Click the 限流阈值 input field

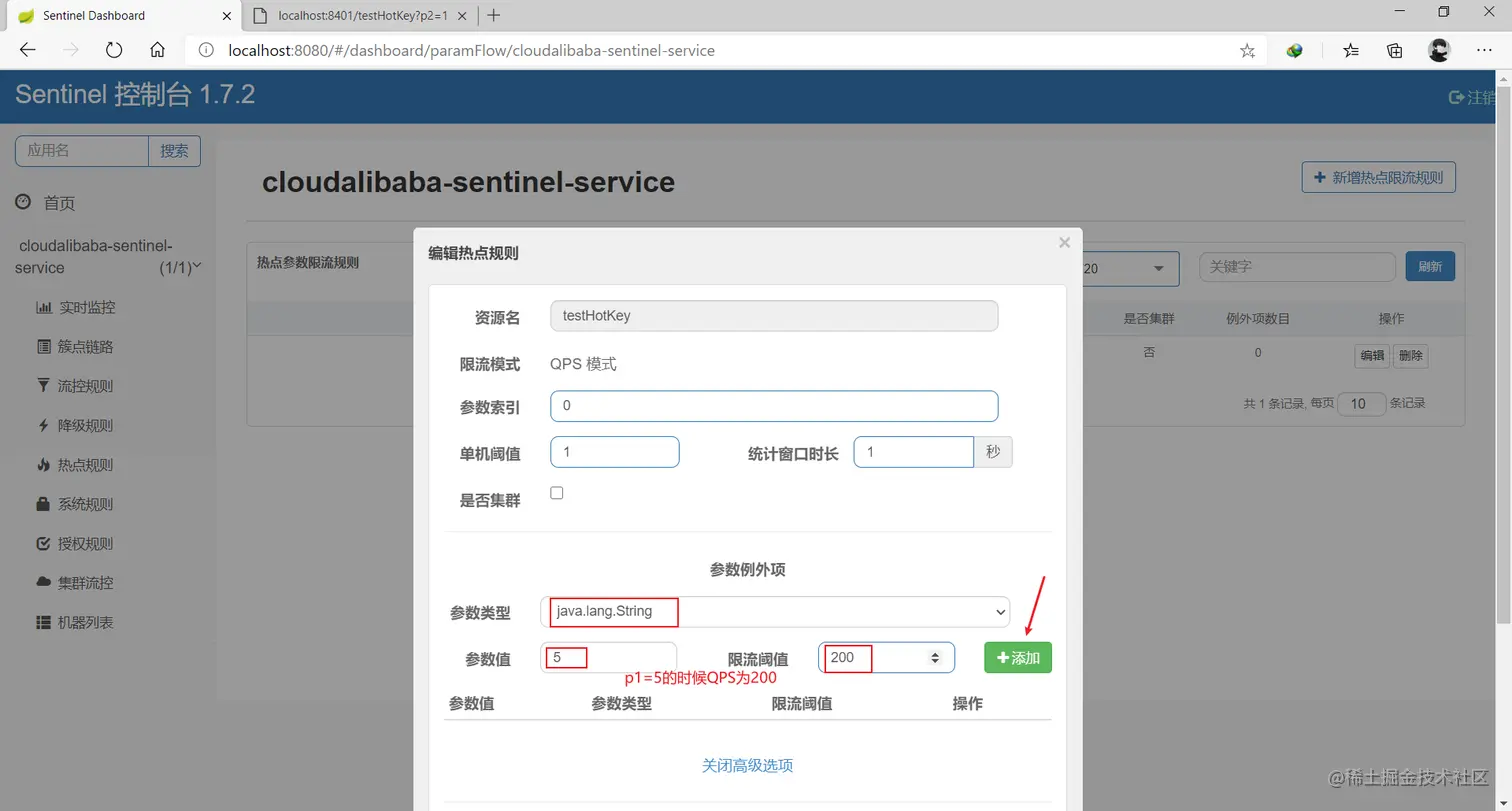pos(887,657)
